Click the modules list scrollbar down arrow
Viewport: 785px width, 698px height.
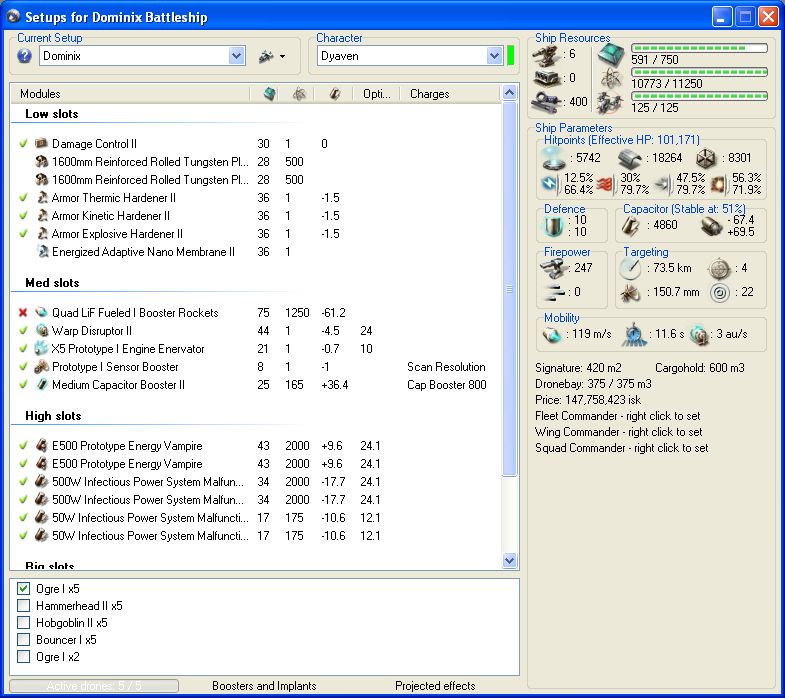click(509, 562)
